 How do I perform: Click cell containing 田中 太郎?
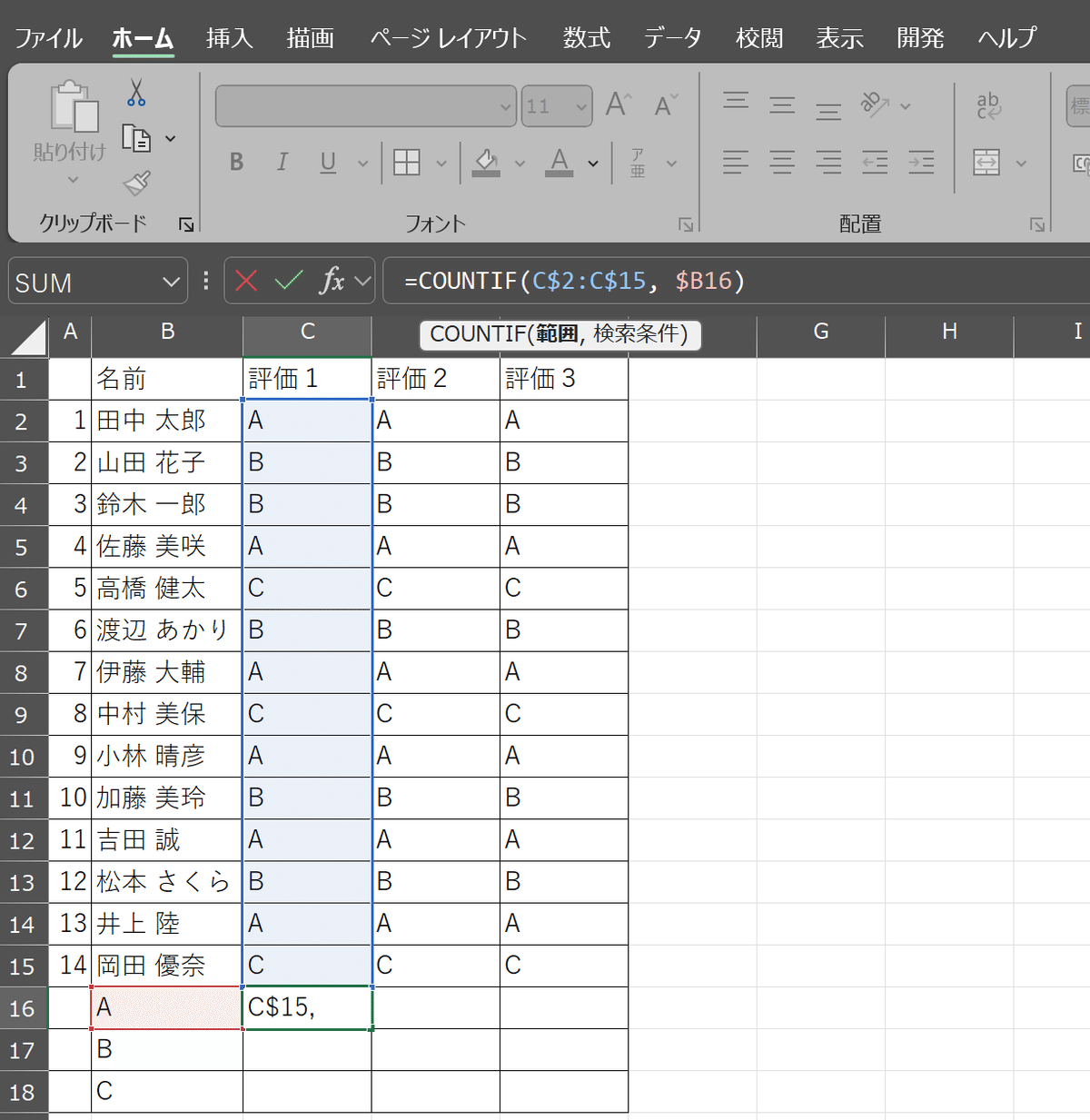click(x=167, y=421)
